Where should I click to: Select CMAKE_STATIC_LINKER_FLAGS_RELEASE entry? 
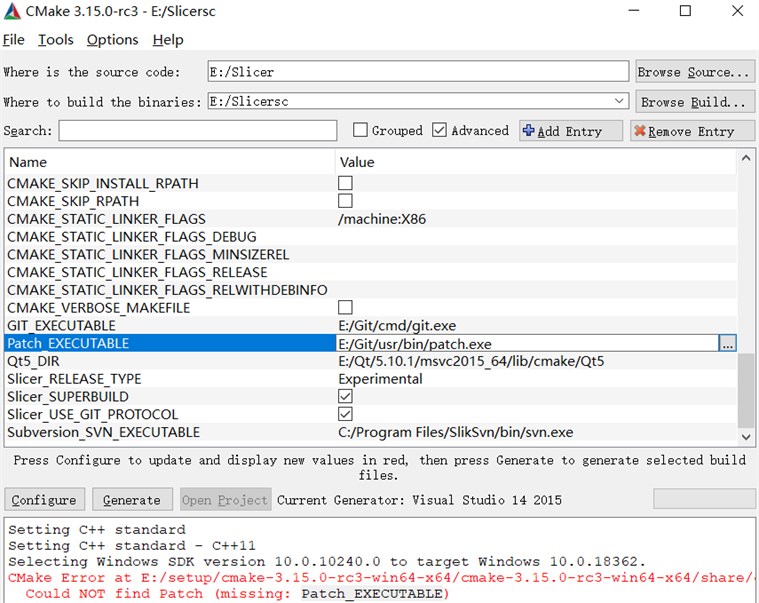point(137,272)
